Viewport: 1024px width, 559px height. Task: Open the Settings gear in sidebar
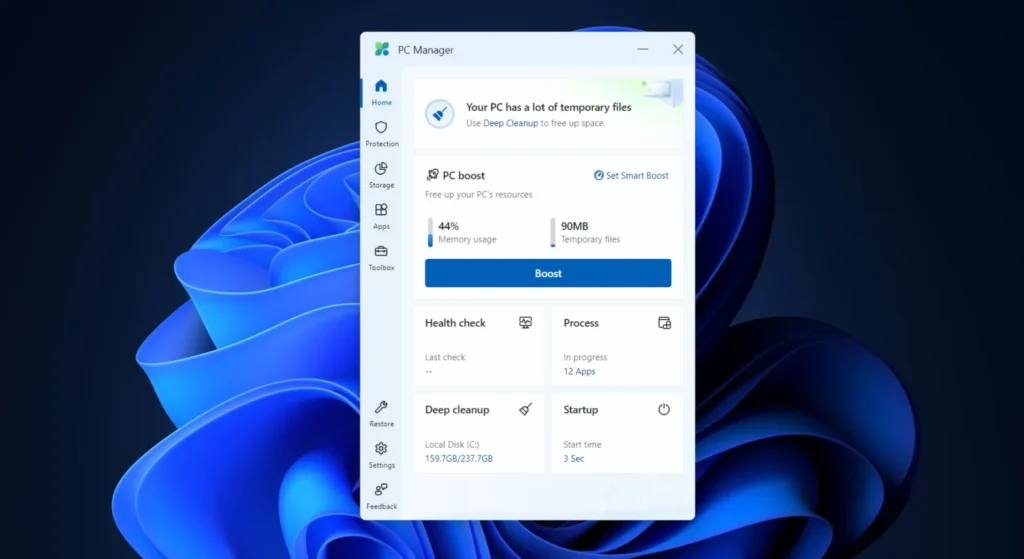(x=381, y=454)
